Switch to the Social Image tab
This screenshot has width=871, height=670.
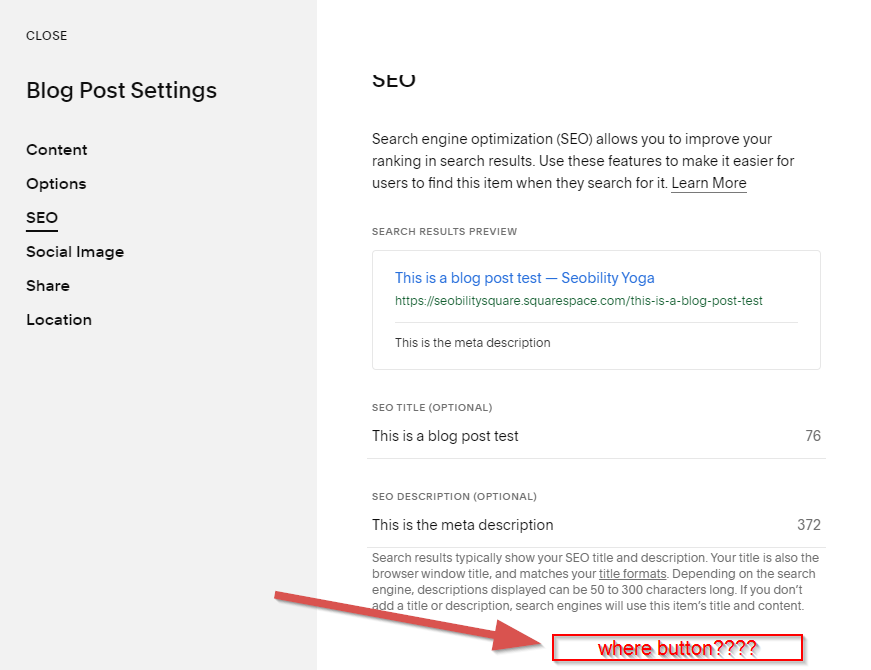coord(75,251)
